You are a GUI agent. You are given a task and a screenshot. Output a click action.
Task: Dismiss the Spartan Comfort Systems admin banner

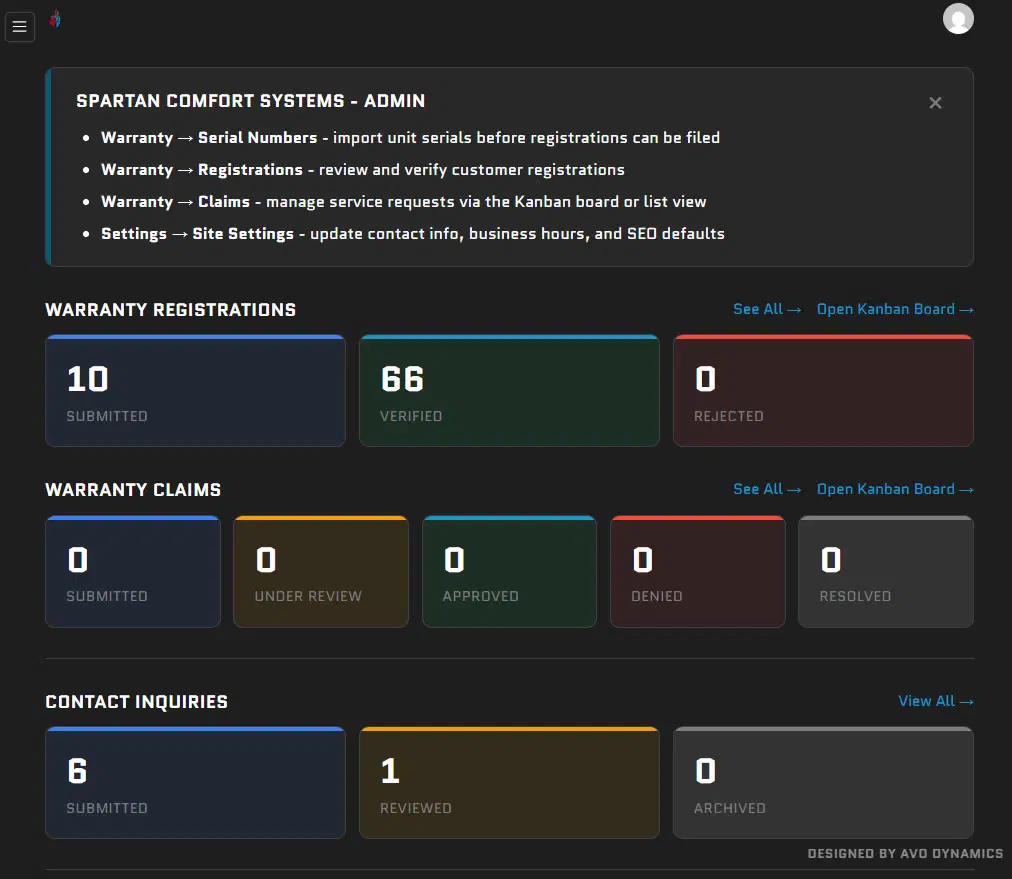935,103
